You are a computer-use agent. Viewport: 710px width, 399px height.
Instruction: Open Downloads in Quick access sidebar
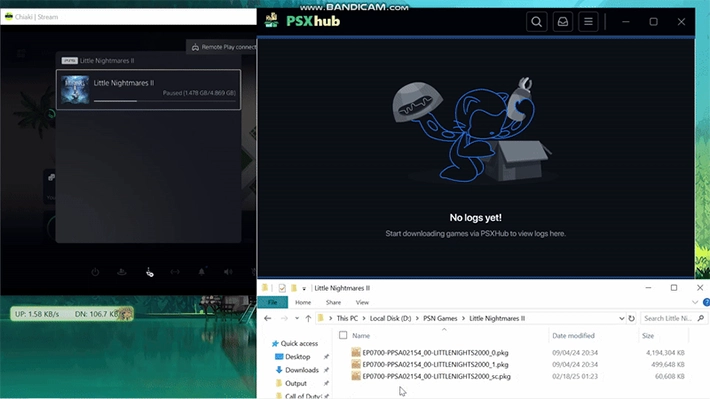click(302, 370)
